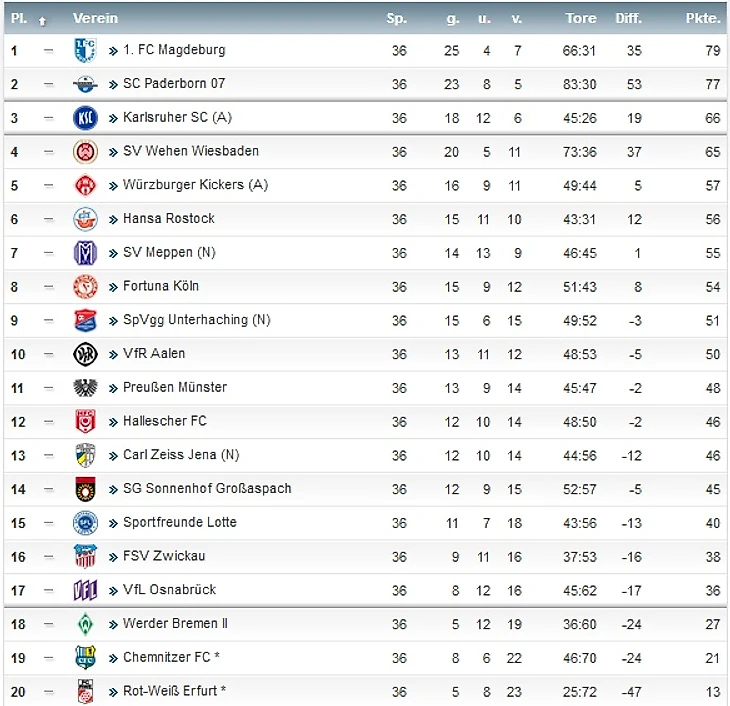Click the Chemnitzer FC club crest
The image size is (730, 706).
point(85,658)
